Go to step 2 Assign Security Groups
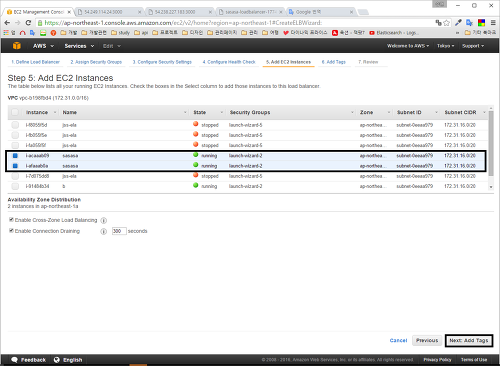Viewport: 500px width, 366px height. point(96,62)
